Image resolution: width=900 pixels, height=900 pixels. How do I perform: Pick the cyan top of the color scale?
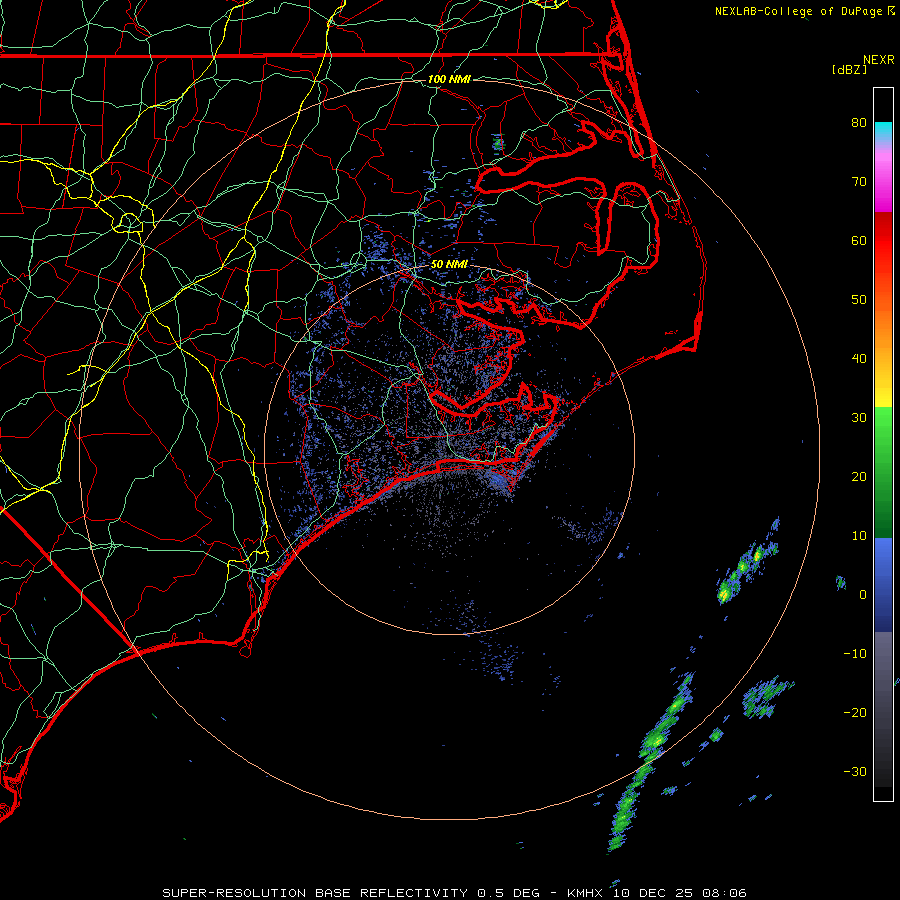pyautogui.click(x=883, y=131)
